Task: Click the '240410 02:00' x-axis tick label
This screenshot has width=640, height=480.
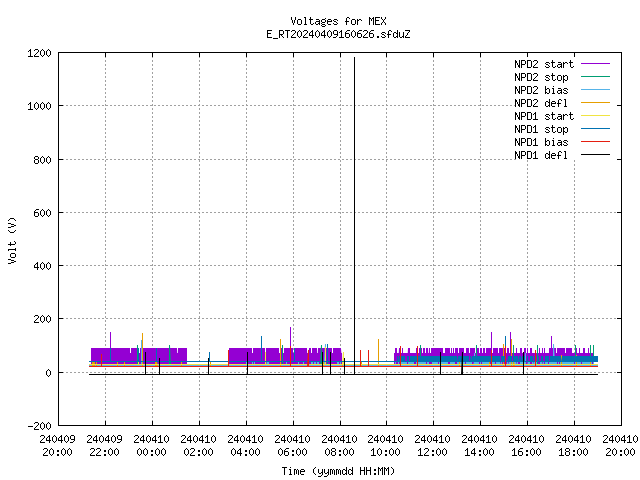Action: 198,446
